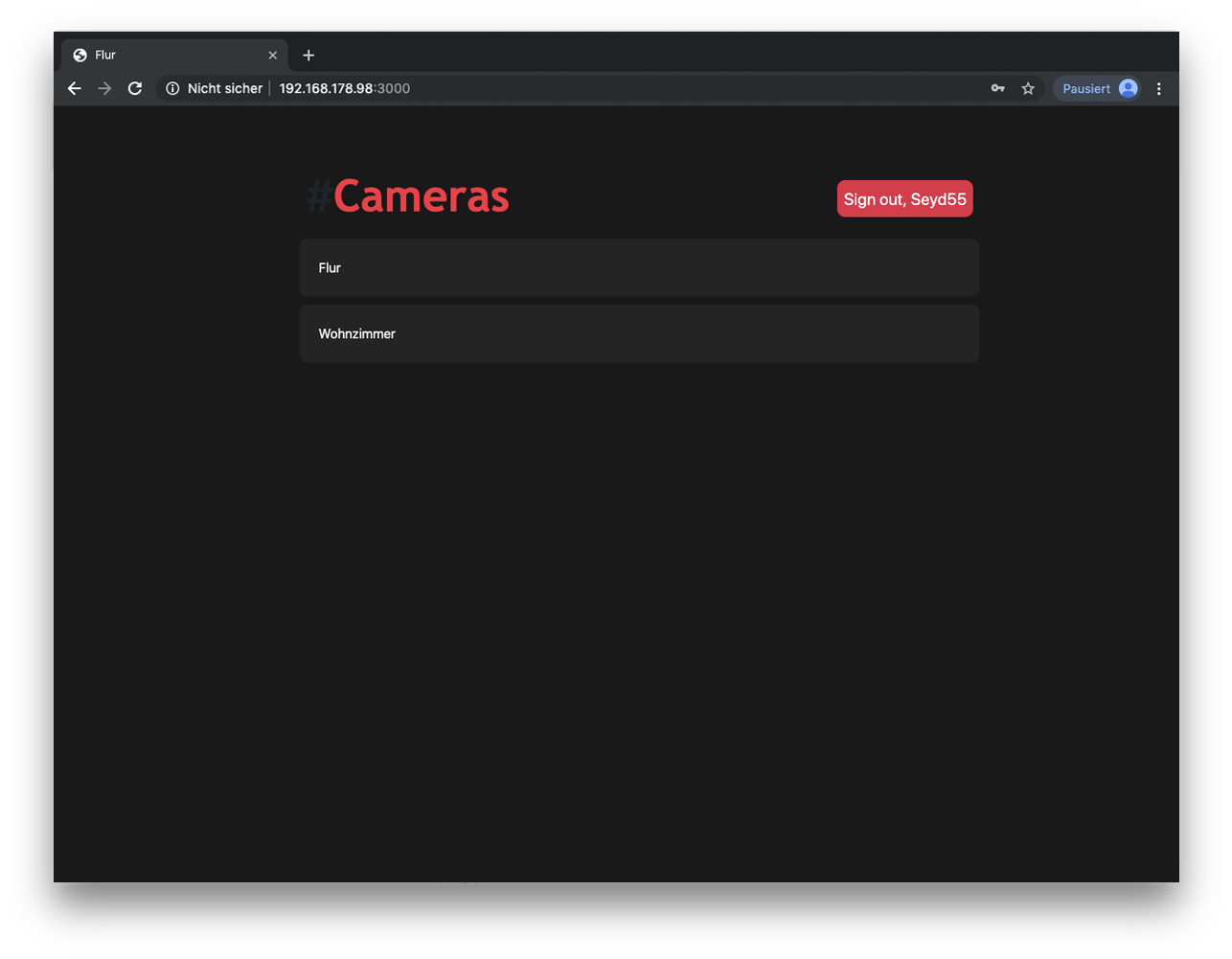The image size is (1232, 959).
Task: Click the blue profile avatar icon
Action: click(1129, 88)
